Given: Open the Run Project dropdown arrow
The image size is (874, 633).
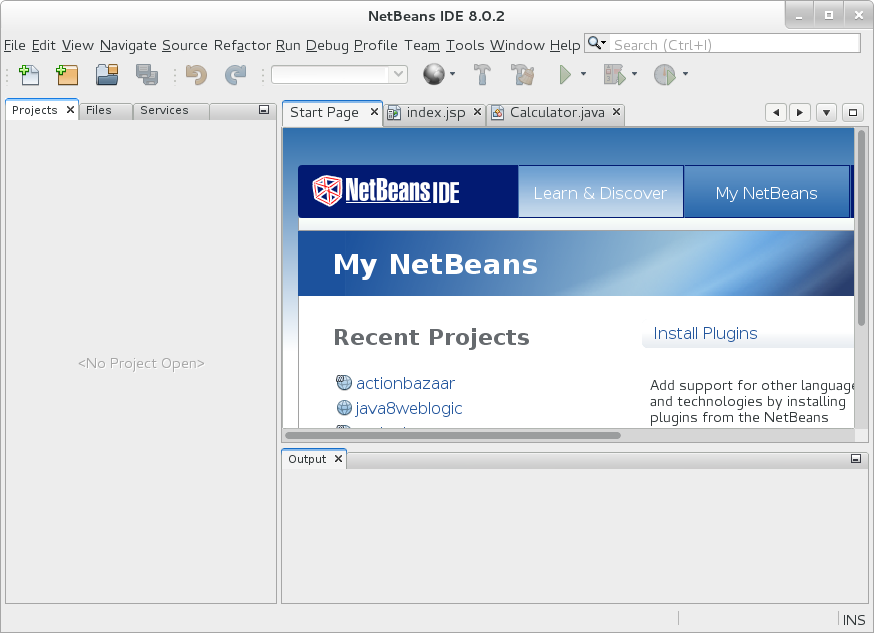Looking at the screenshot, I should pyautogui.click(x=583, y=74).
